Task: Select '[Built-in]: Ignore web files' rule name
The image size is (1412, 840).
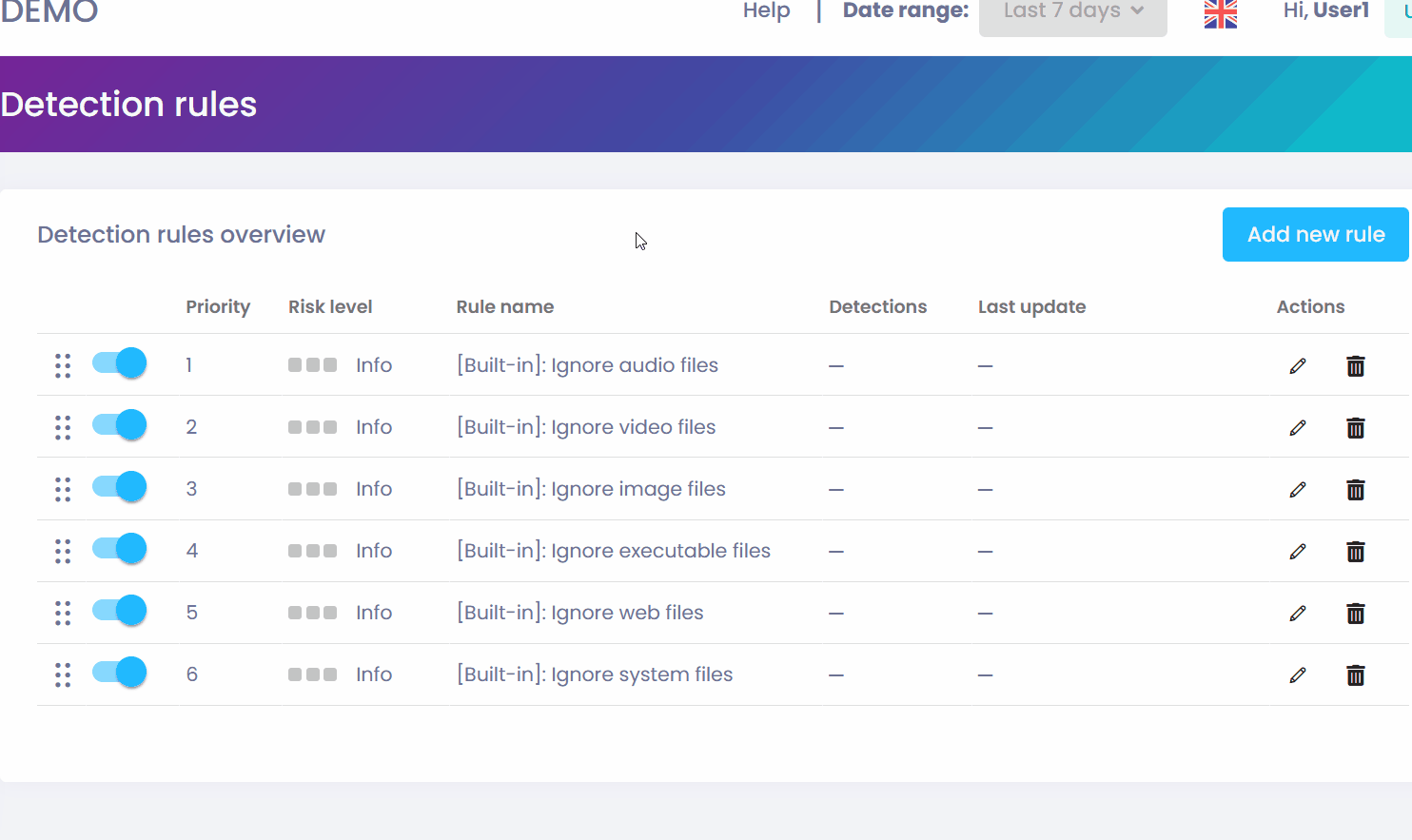Action: click(x=580, y=613)
